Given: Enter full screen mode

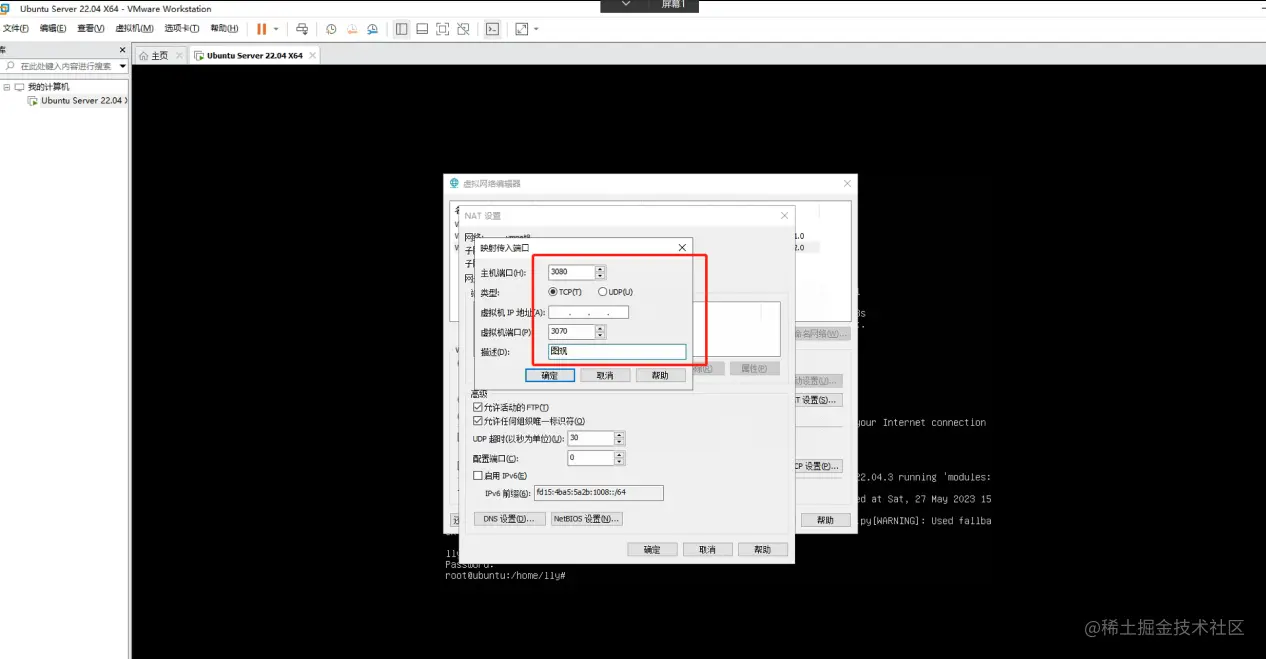Looking at the screenshot, I should point(443,29).
